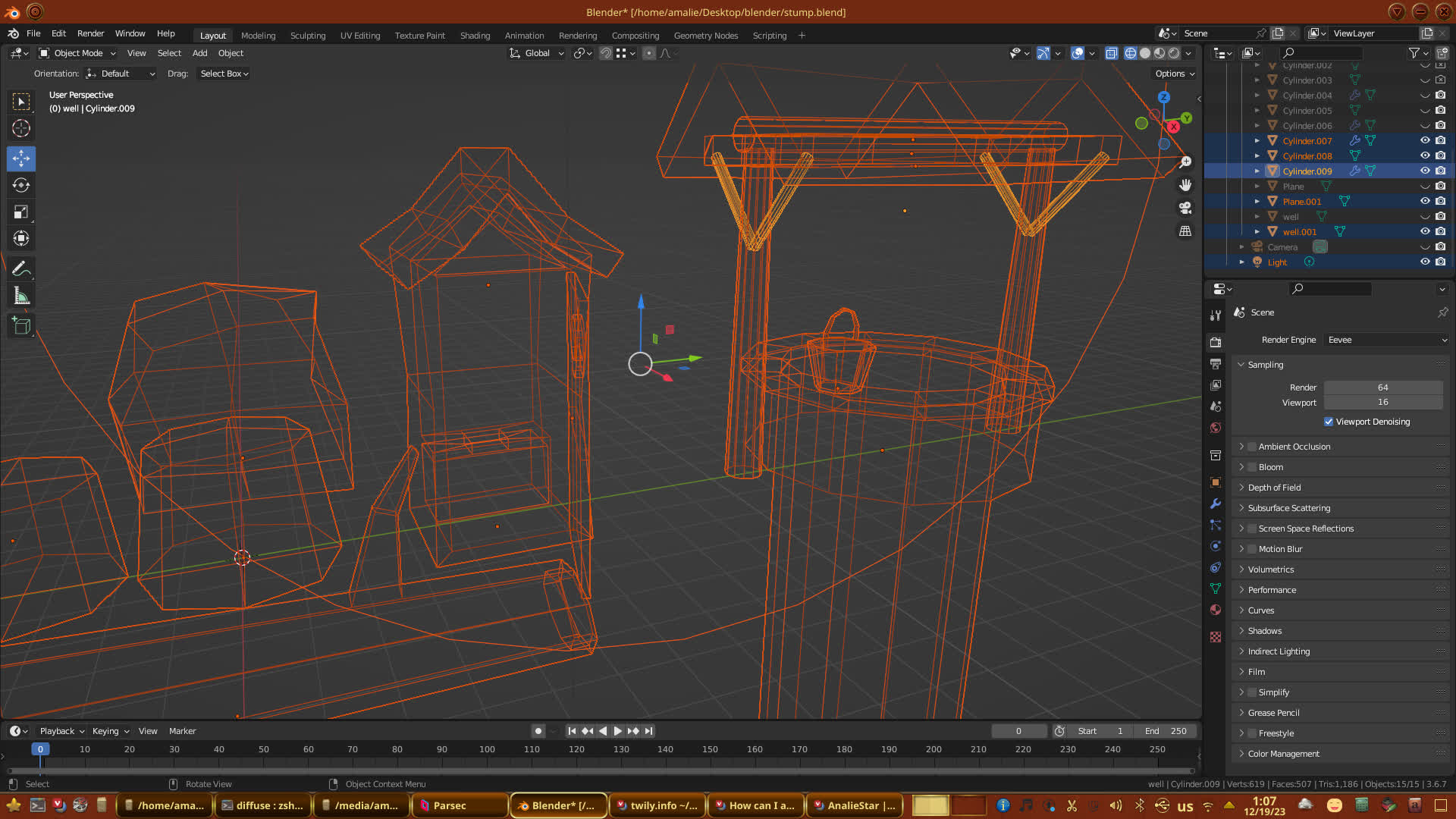Select the Rotate tool
The height and width of the screenshot is (819, 1456).
point(21,185)
